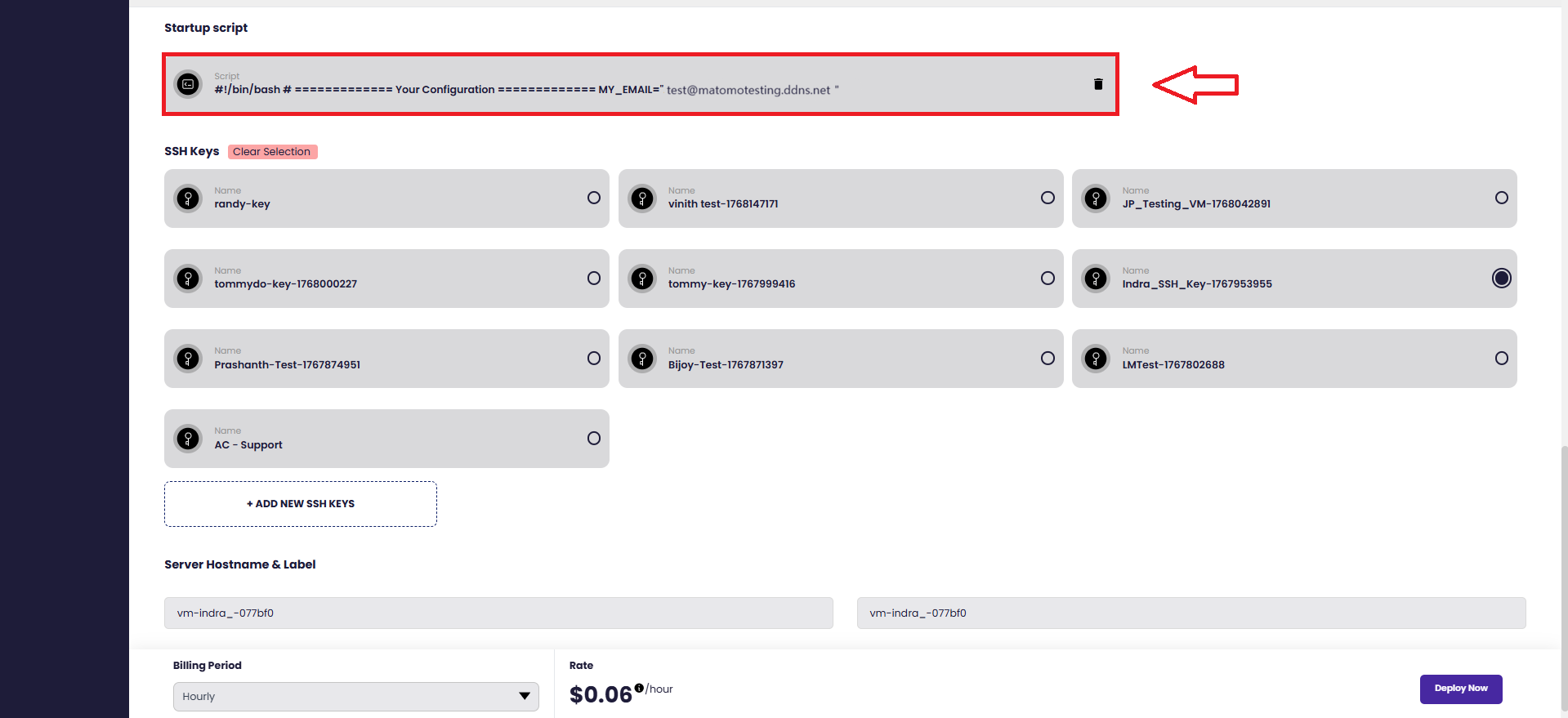
Task: Select the Prashanth-Test-1767874951 radio button
Action: [594, 359]
